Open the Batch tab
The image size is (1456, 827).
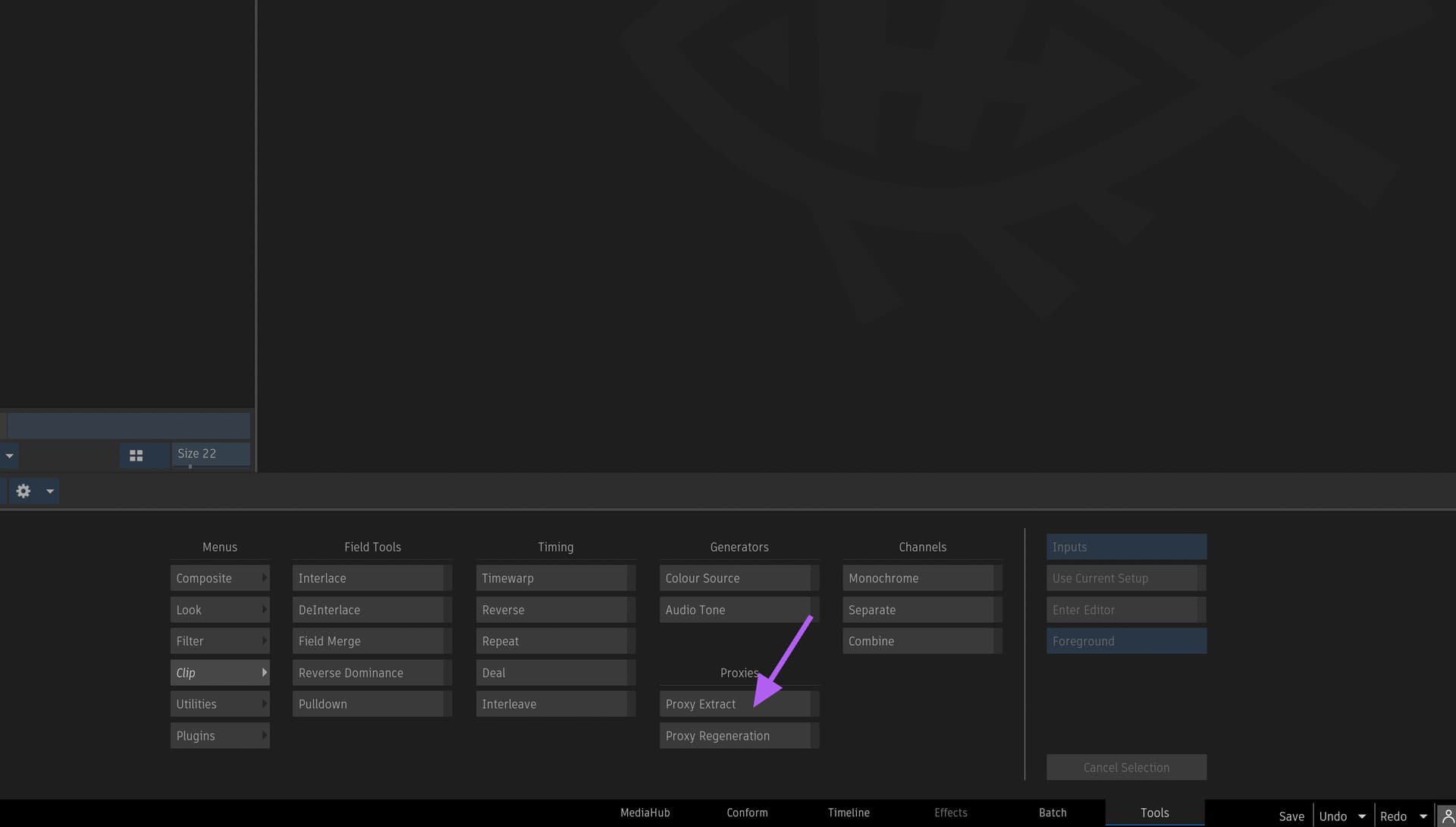tap(1053, 813)
